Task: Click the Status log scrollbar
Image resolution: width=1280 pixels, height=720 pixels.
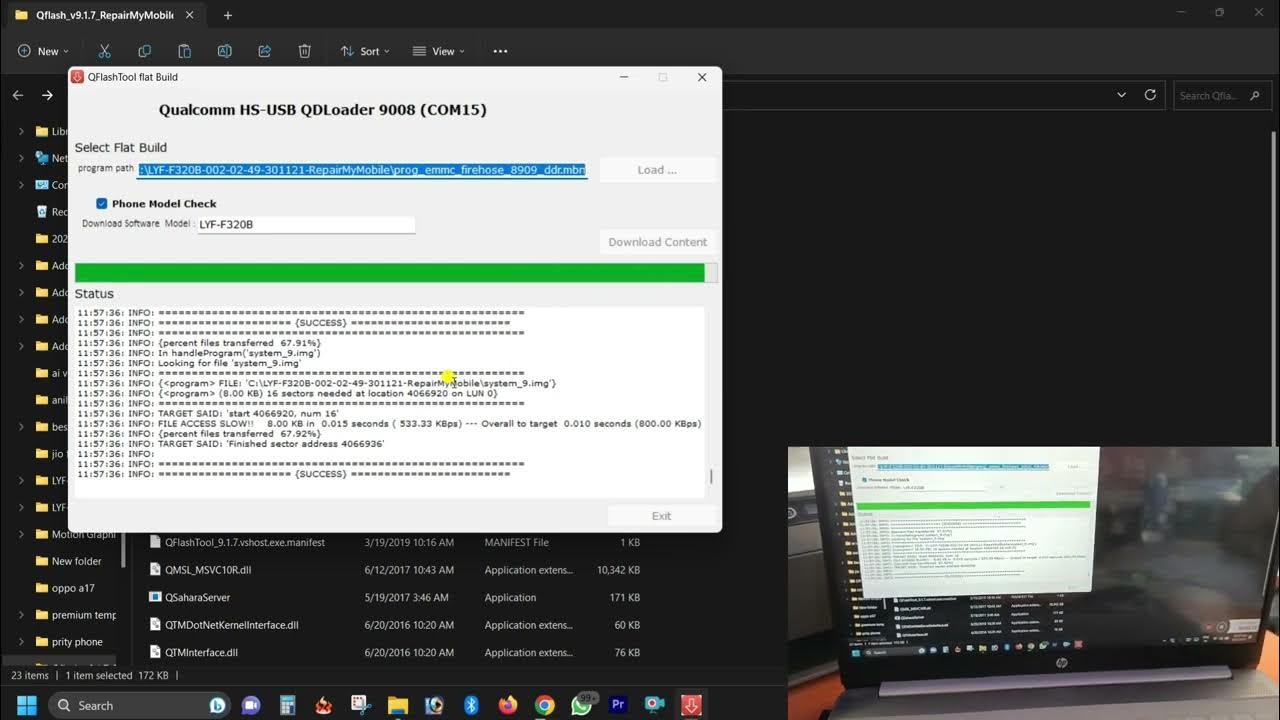Action: [x=711, y=477]
